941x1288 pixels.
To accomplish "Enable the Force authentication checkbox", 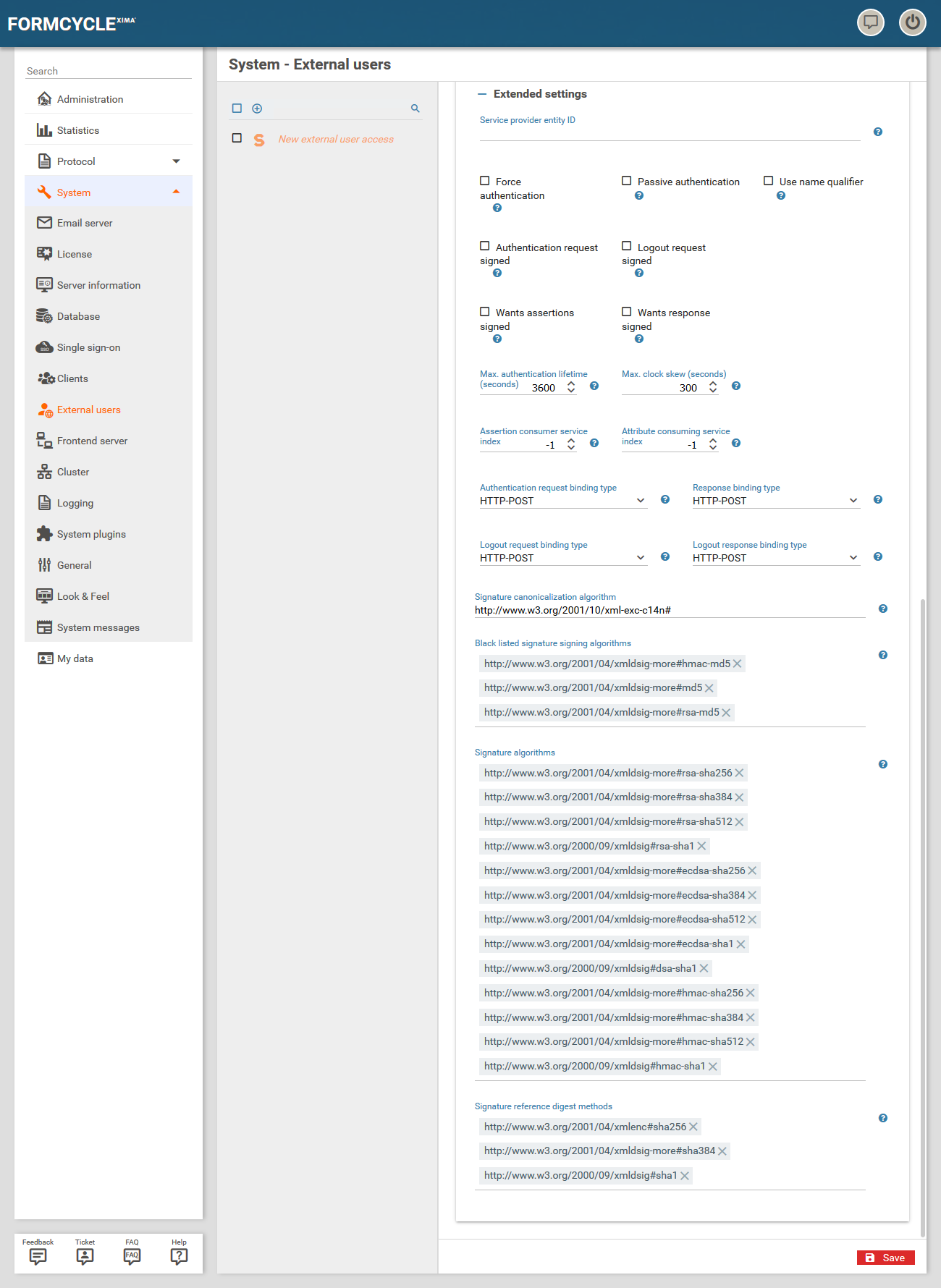I will pyautogui.click(x=485, y=181).
